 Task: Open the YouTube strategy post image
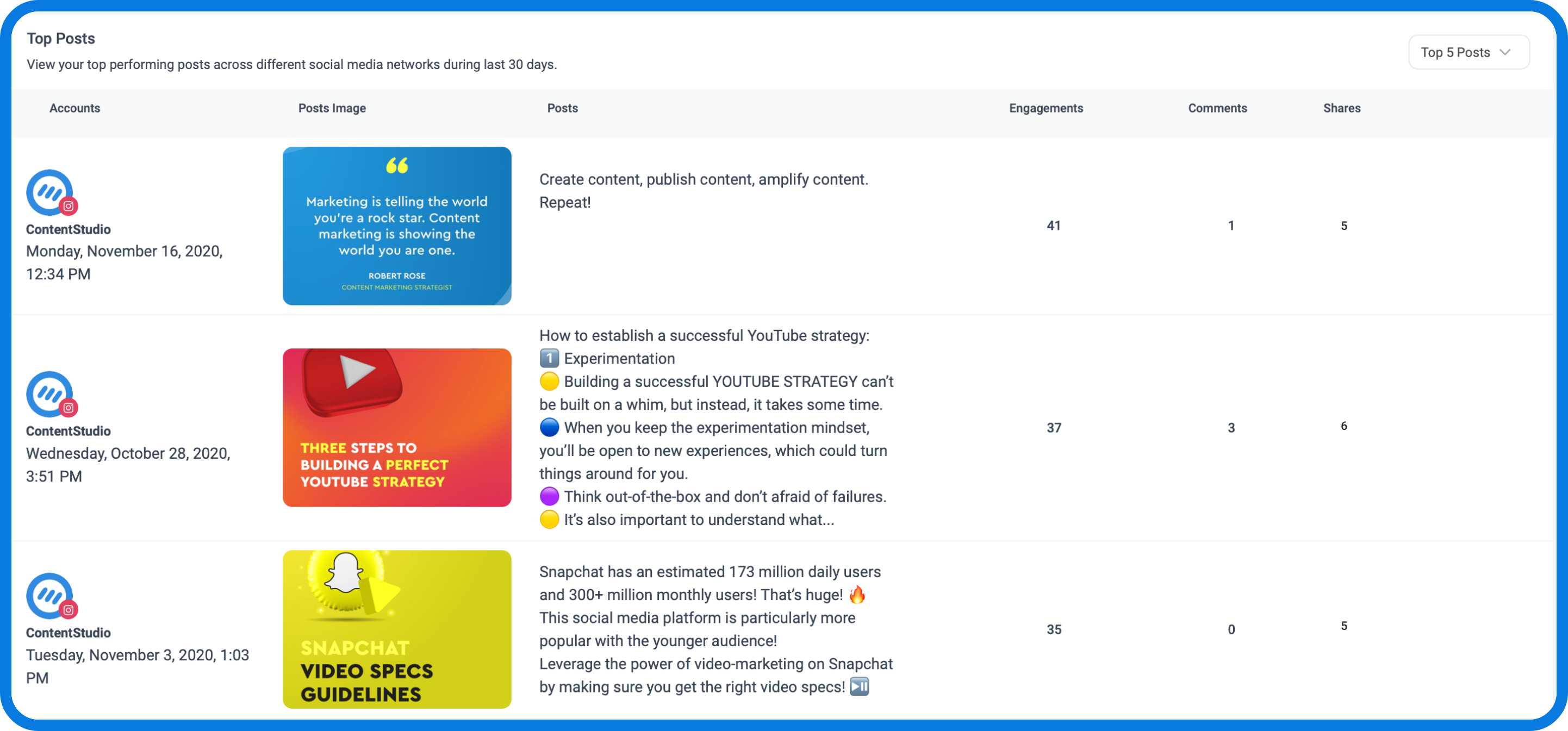tap(397, 427)
